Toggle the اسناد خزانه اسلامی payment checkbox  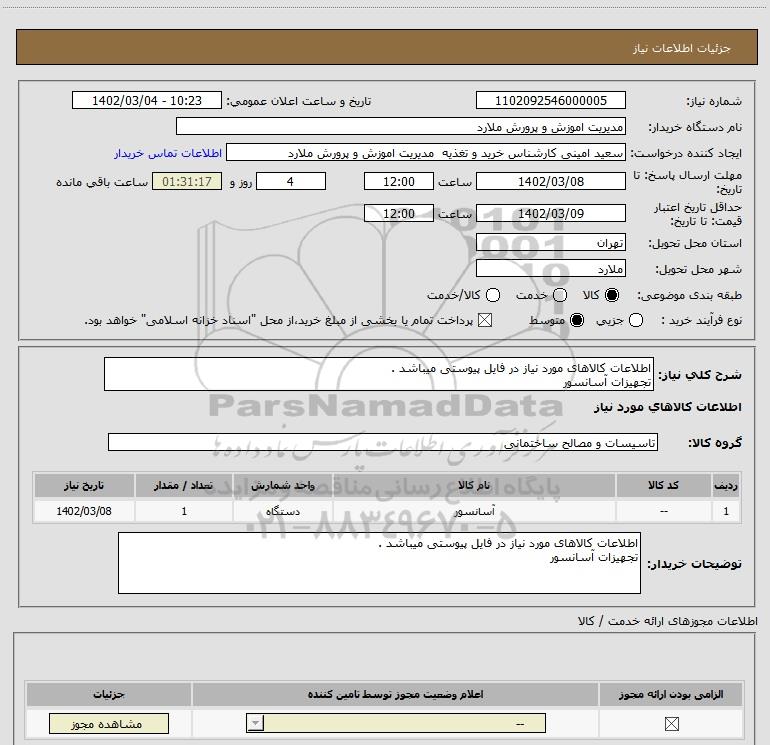(485, 320)
